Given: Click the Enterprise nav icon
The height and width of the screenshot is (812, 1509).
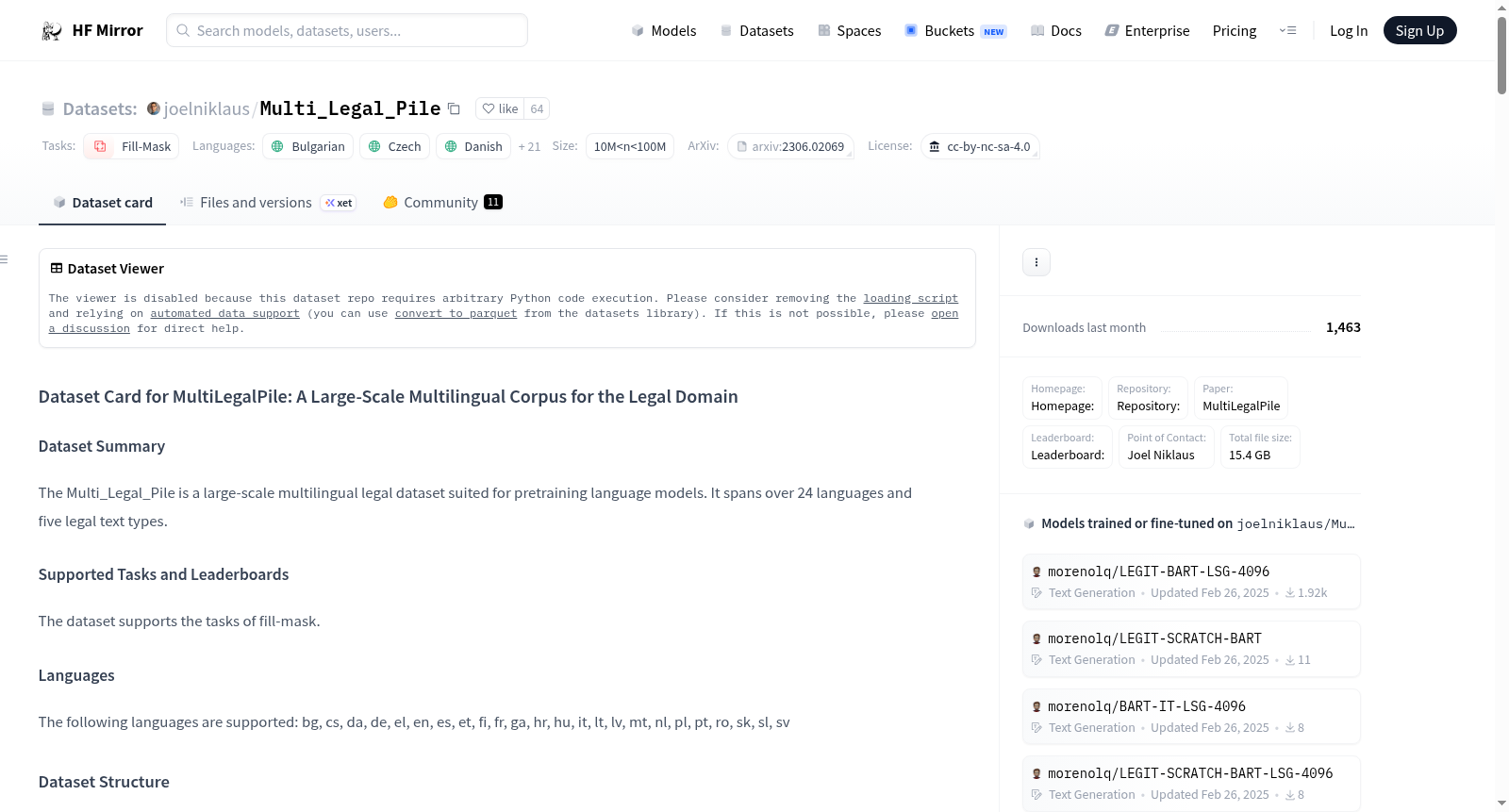Looking at the screenshot, I should pyautogui.click(x=1112, y=31).
